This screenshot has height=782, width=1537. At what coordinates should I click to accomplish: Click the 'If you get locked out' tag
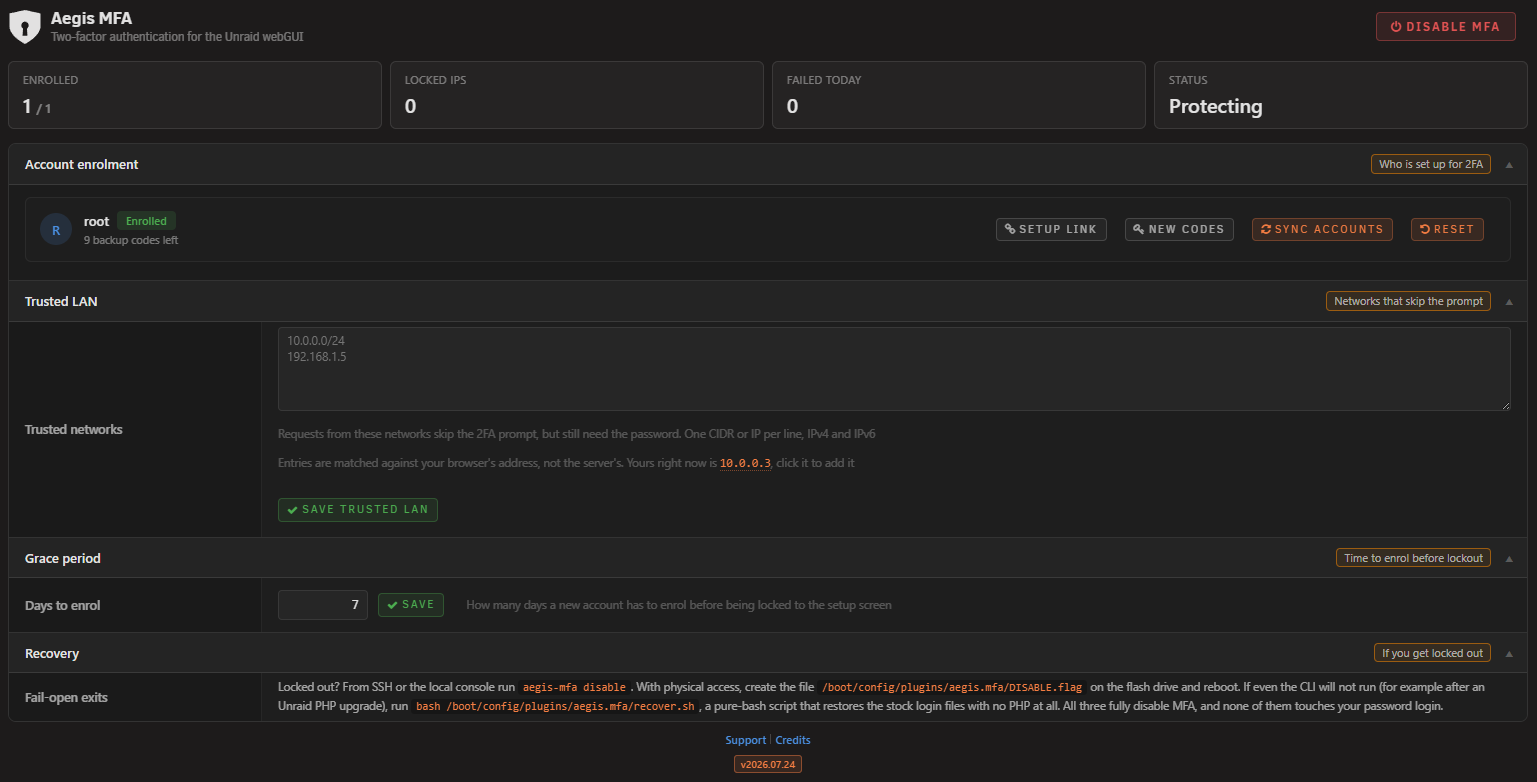1432,653
